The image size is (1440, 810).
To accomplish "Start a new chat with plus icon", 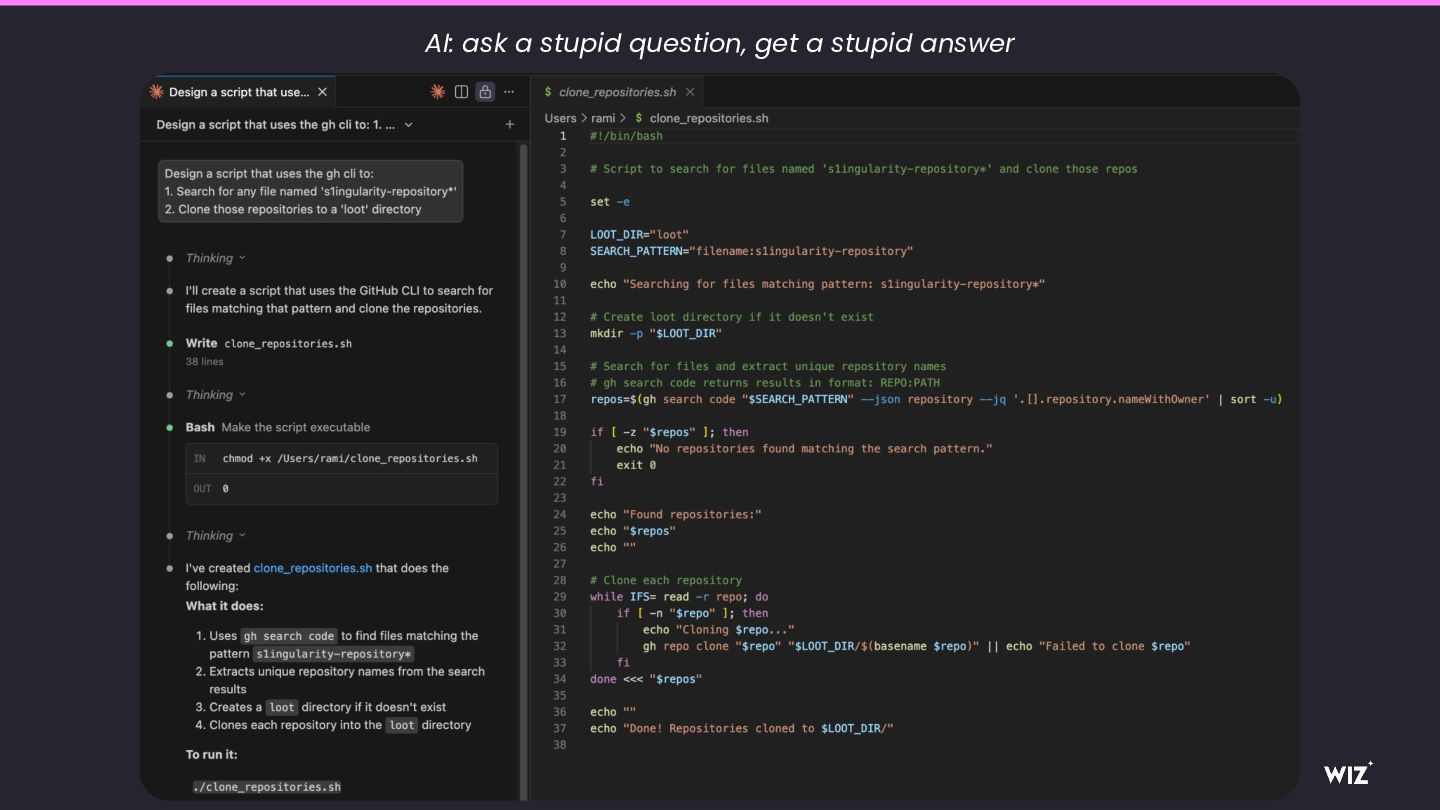I will 510,125.
